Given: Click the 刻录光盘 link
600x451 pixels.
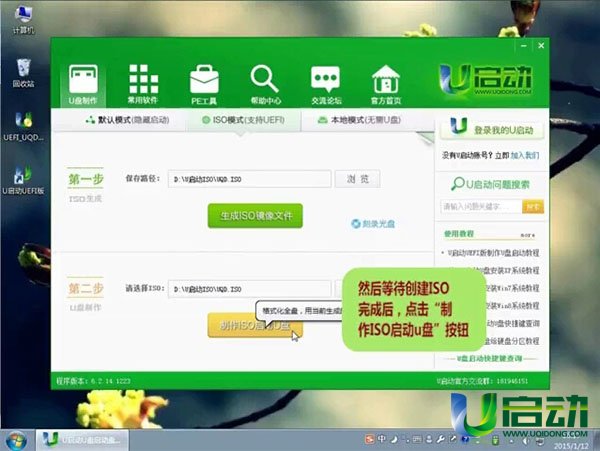Looking at the screenshot, I should click(x=373, y=223).
